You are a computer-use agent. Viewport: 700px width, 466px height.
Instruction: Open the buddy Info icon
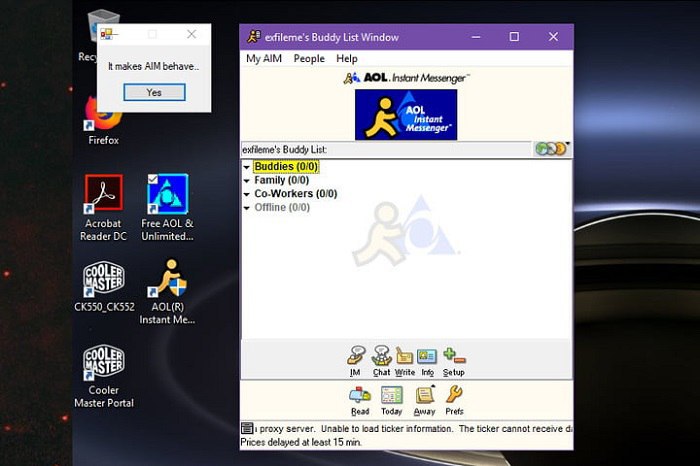click(427, 361)
